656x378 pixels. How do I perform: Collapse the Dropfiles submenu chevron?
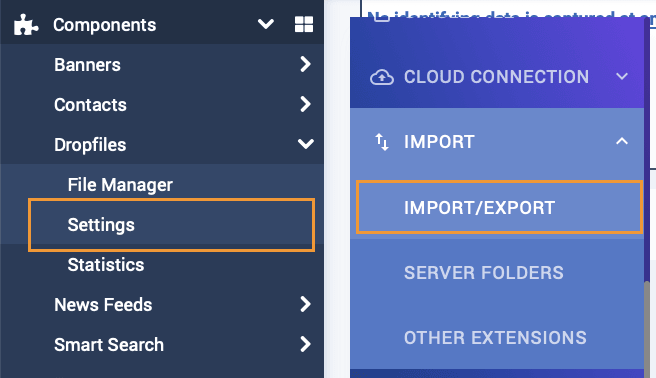click(306, 144)
